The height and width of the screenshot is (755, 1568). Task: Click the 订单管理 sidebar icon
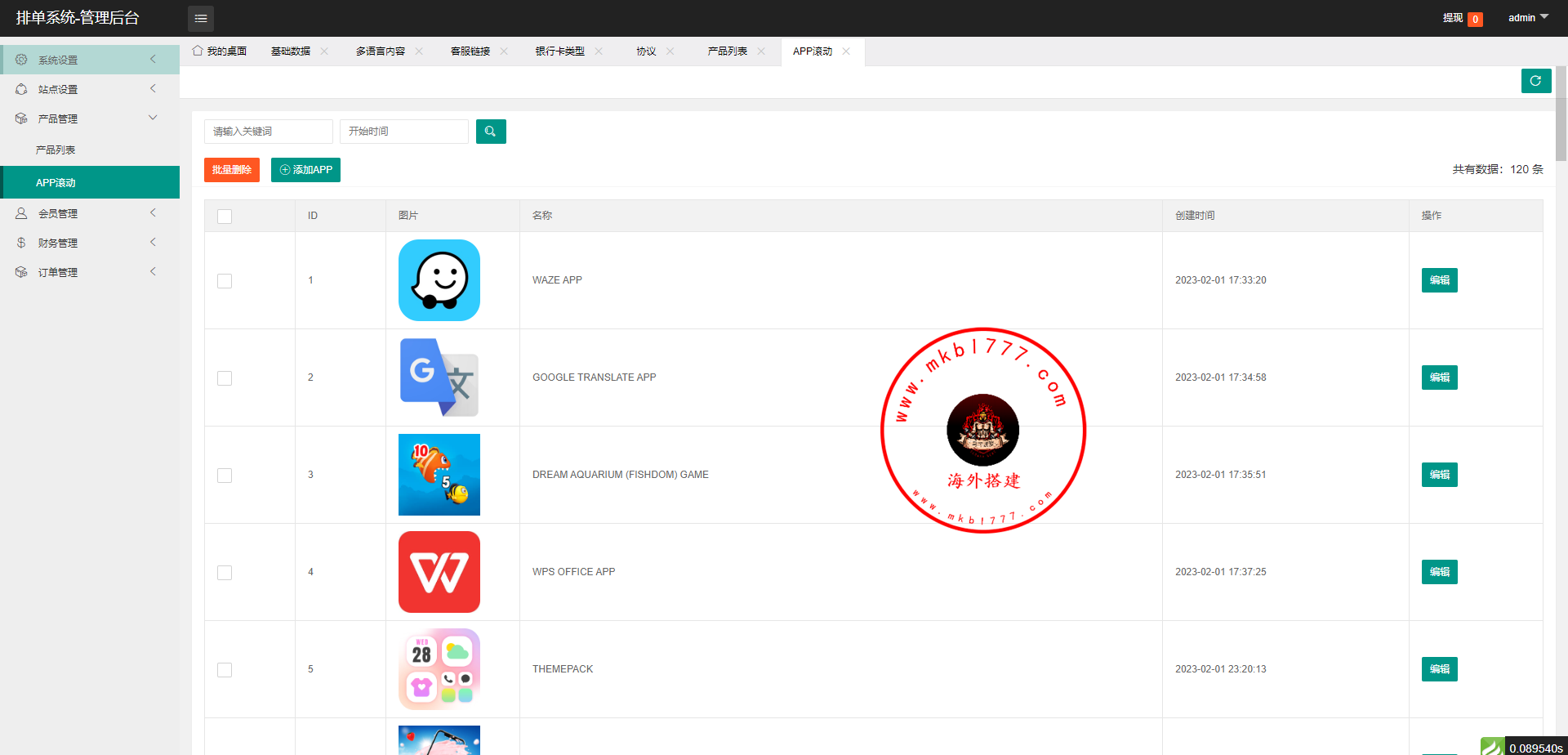pos(21,272)
